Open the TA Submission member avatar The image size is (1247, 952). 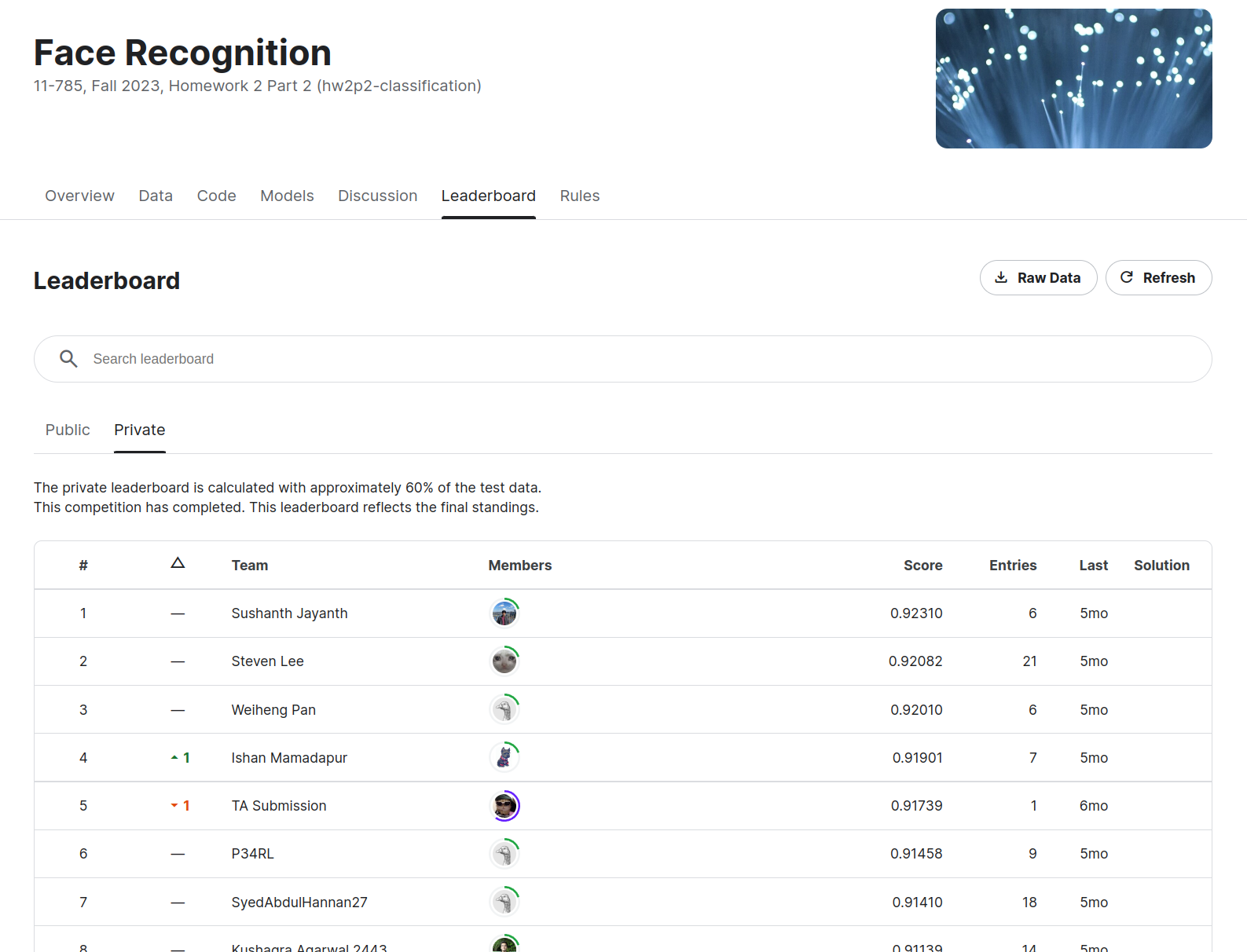click(504, 806)
